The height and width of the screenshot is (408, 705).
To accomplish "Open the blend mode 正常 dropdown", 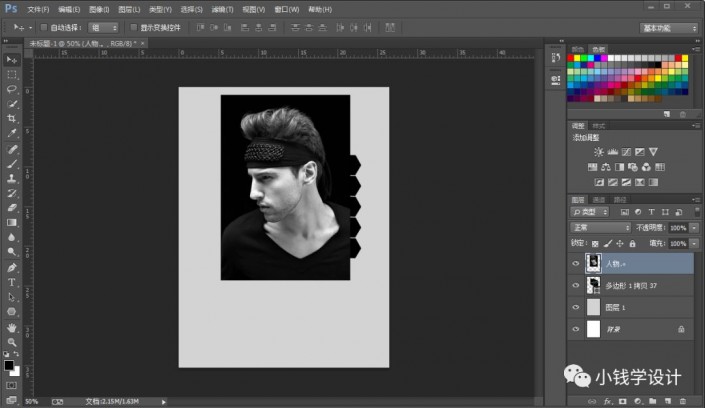I will point(600,228).
